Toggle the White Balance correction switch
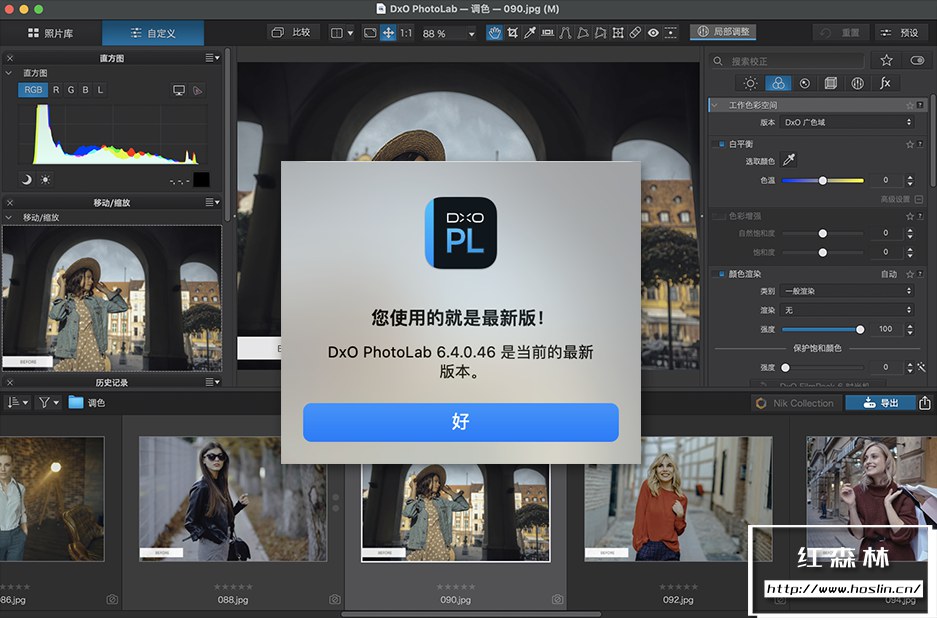 pos(720,144)
